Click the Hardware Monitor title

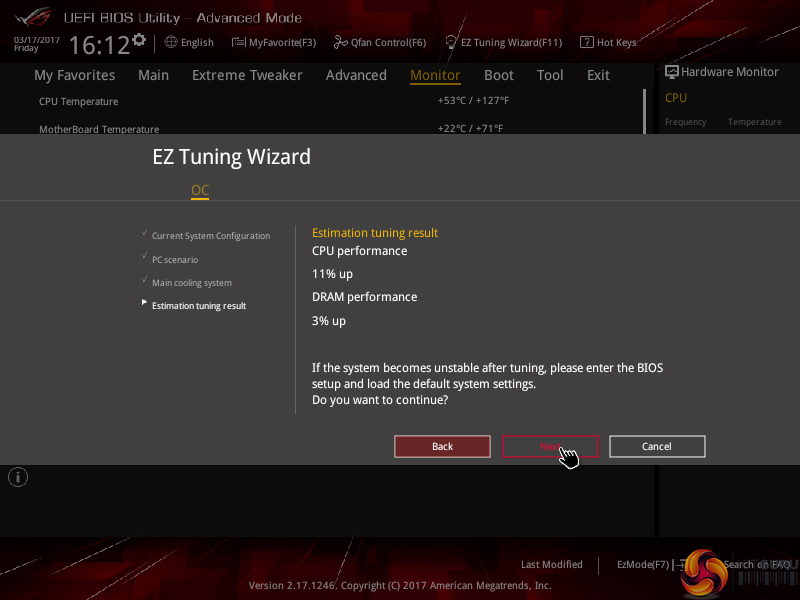coord(730,72)
